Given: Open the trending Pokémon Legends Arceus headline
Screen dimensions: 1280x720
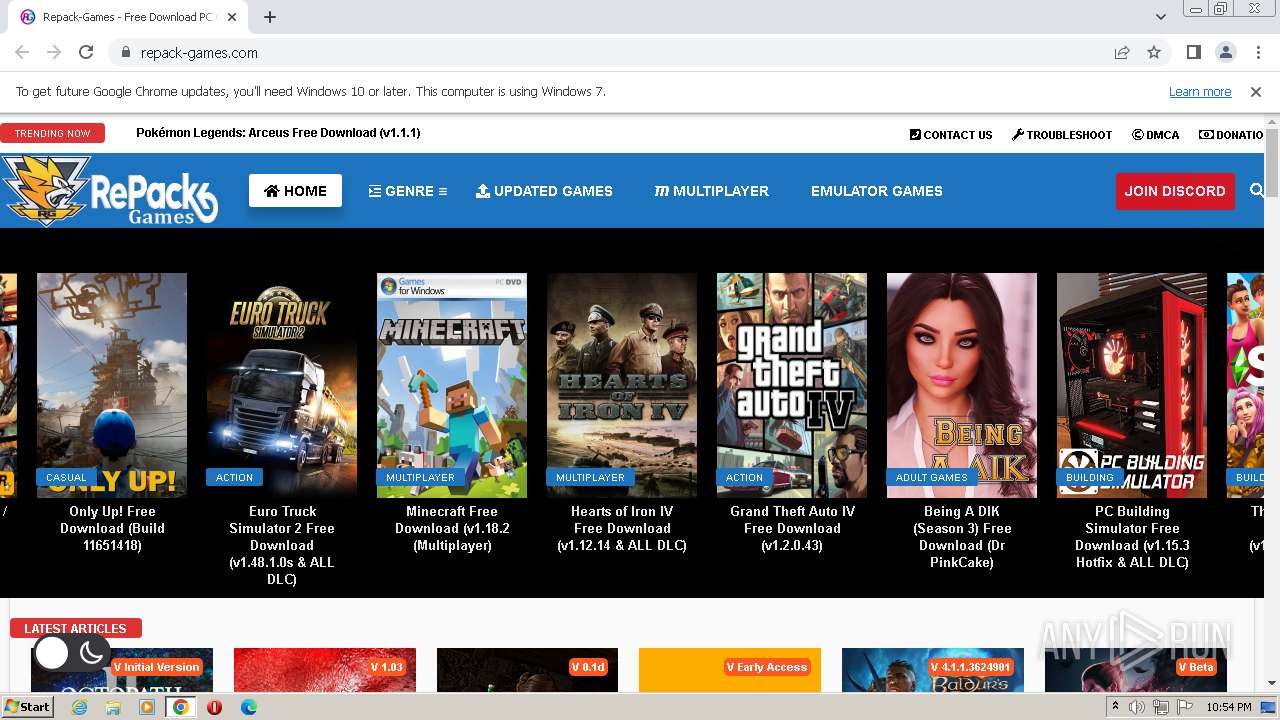Looking at the screenshot, I should tap(278, 133).
